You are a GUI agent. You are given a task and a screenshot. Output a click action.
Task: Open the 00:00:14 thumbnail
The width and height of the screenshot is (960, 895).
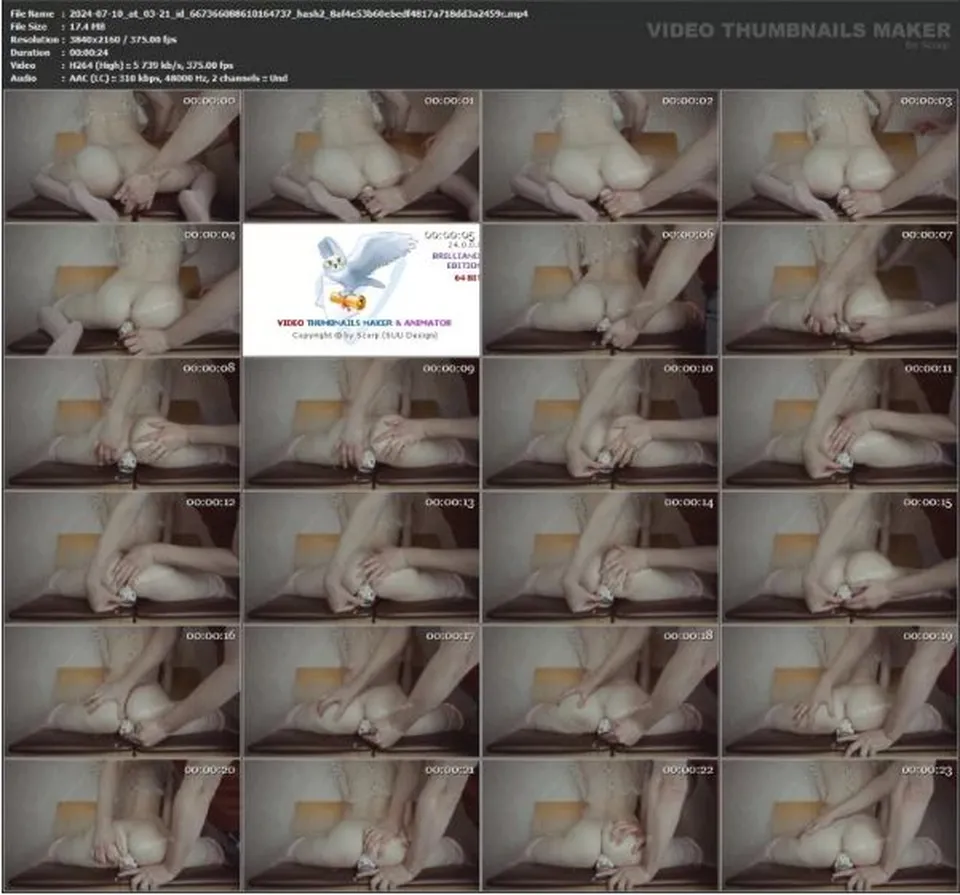coord(600,557)
